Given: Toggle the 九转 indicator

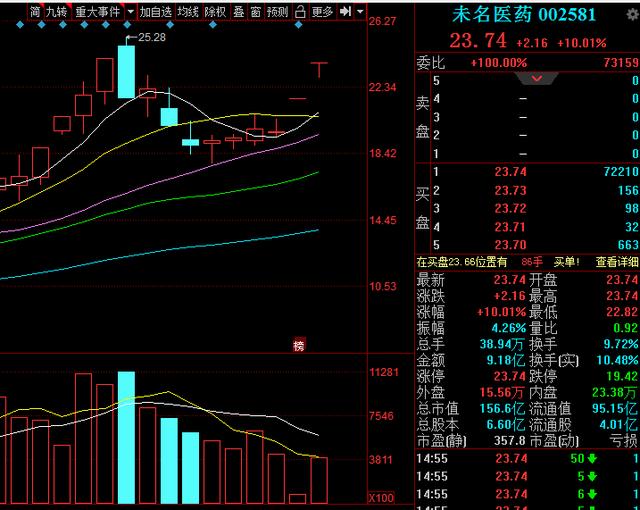Looking at the screenshot, I should pyautogui.click(x=57, y=12).
